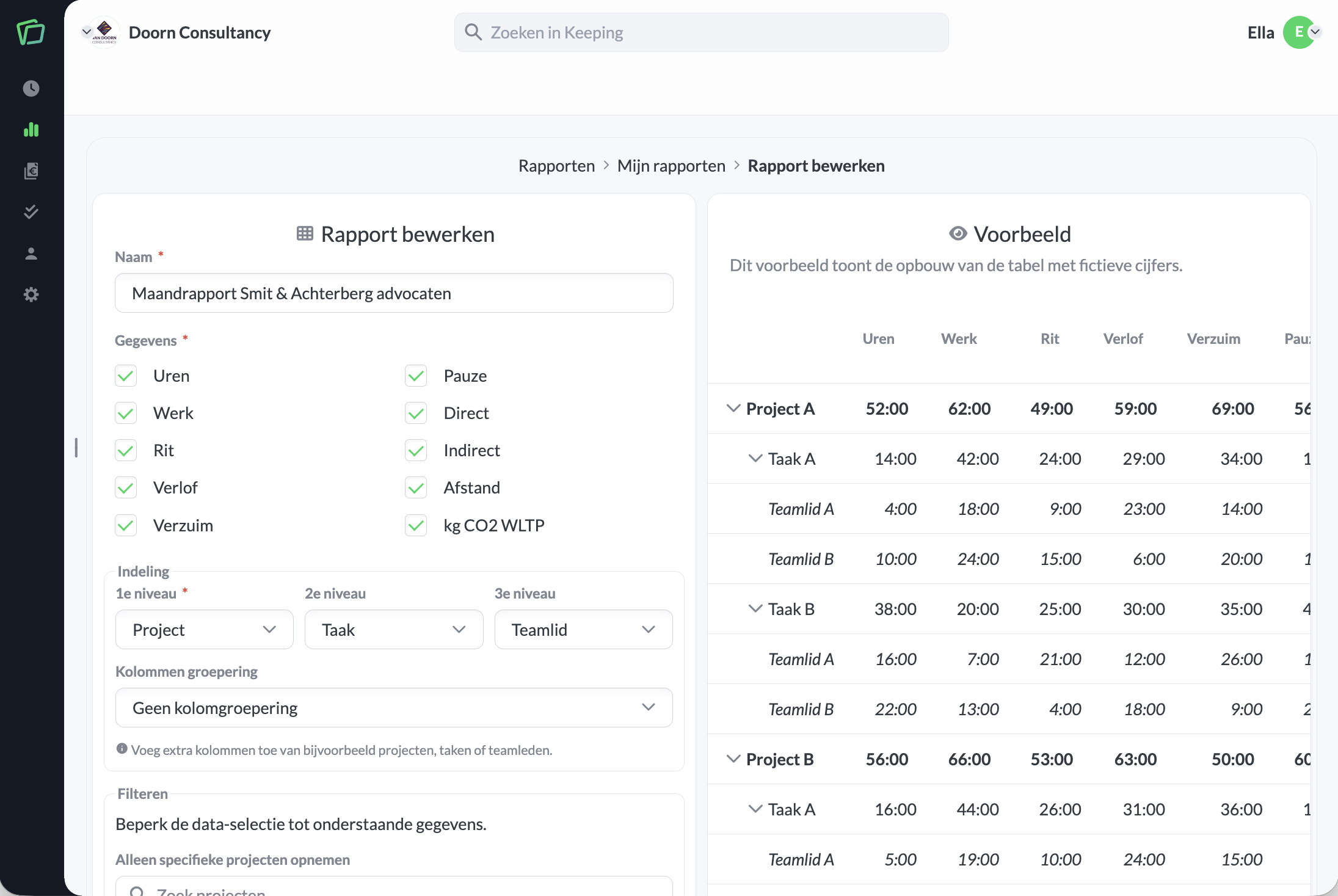Collapse Taak B under Project A
The height and width of the screenshot is (896, 1338).
point(755,608)
